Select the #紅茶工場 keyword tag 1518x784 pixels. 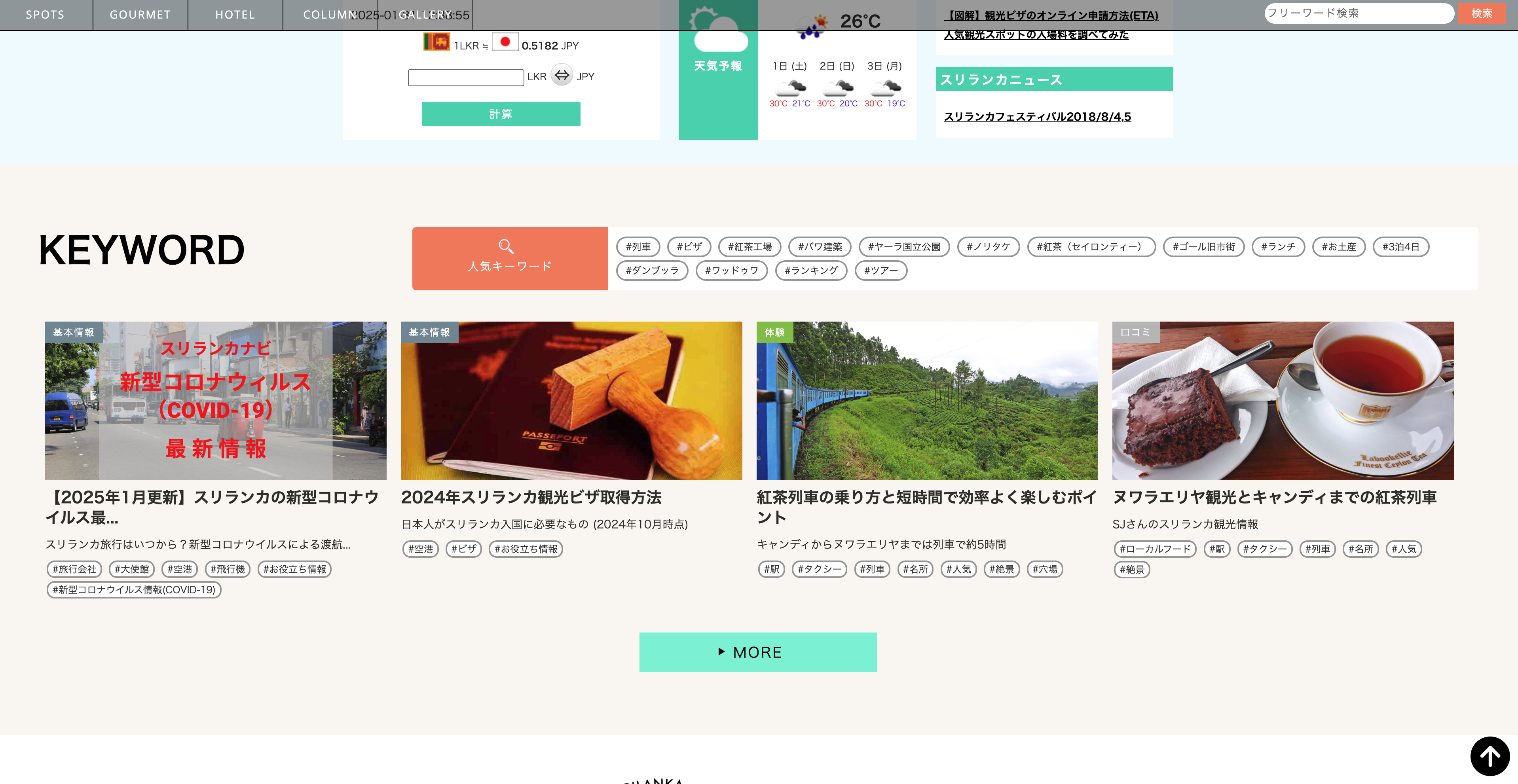pos(750,247)
